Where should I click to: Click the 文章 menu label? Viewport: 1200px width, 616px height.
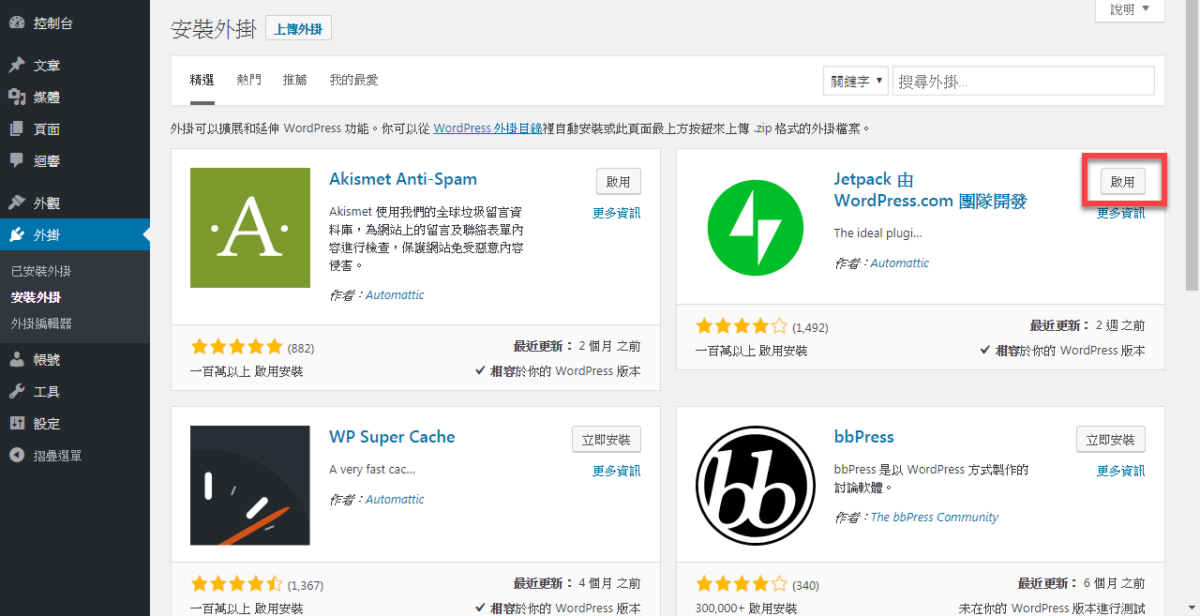tap(47, 65)
